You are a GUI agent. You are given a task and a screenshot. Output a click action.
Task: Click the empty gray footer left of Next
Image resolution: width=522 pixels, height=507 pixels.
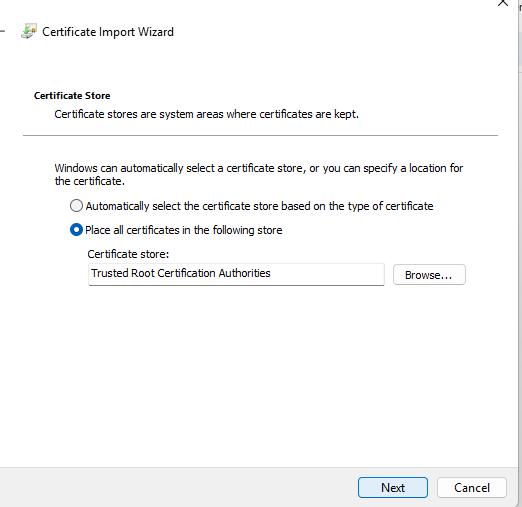pos(177,487)
